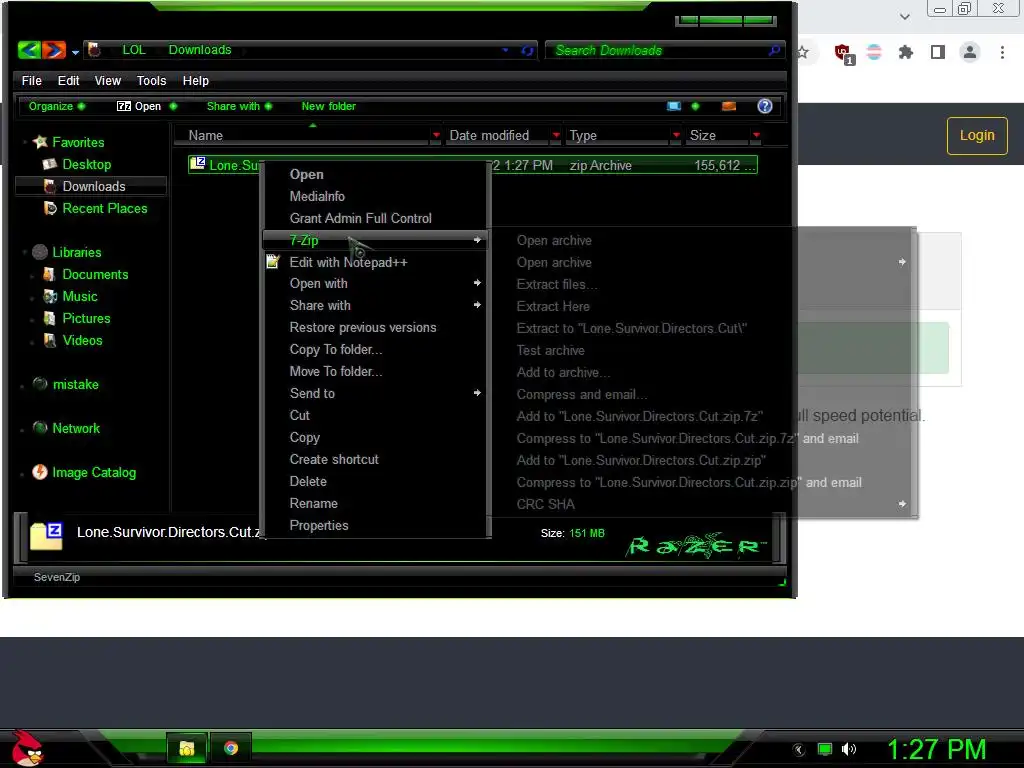Choose Extract Here in the 7-Zip submenu
This screenshot has height=768, width=1024.
(552, 306)
